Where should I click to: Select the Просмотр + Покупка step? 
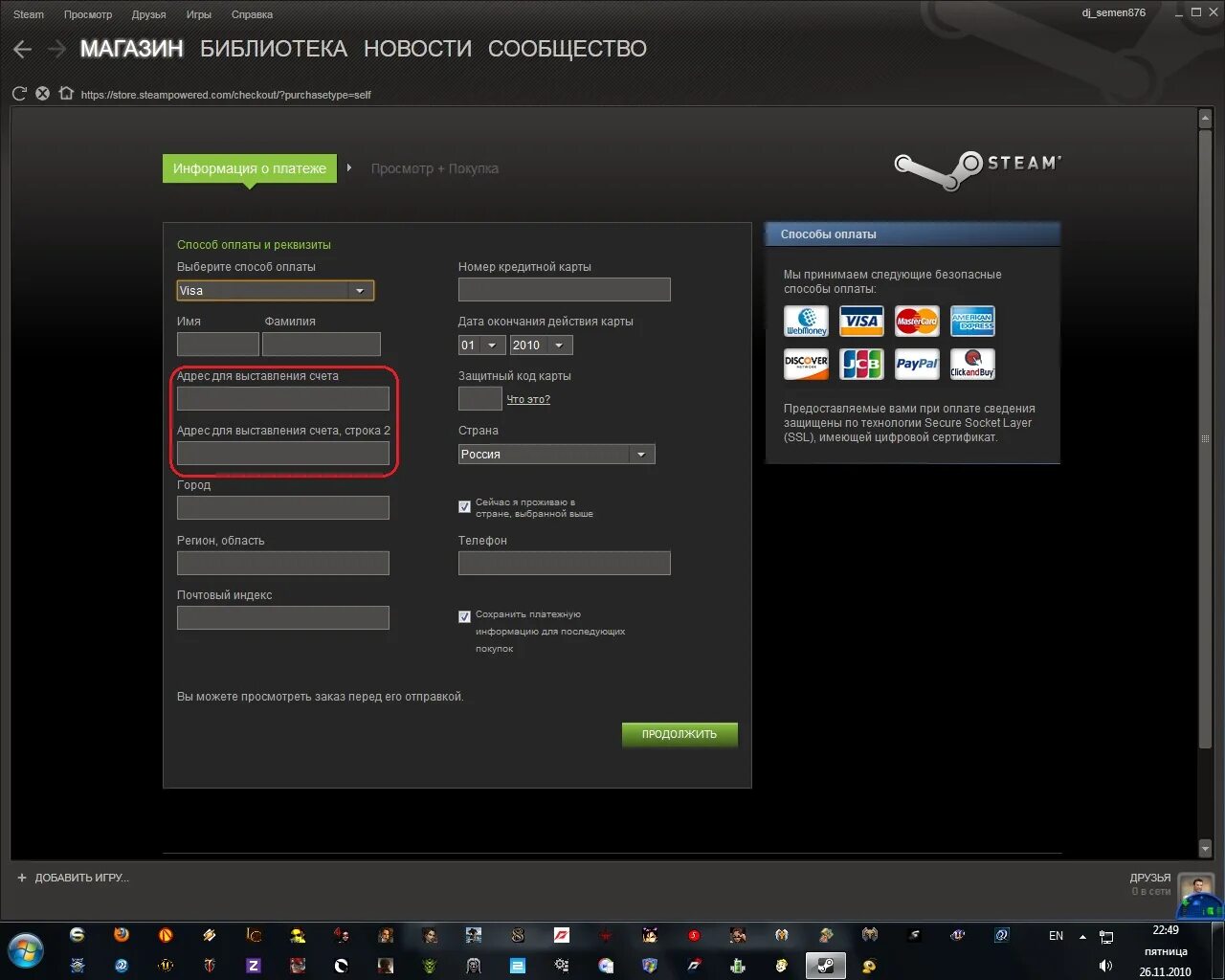pyautogui.click(x=434, y=168)
